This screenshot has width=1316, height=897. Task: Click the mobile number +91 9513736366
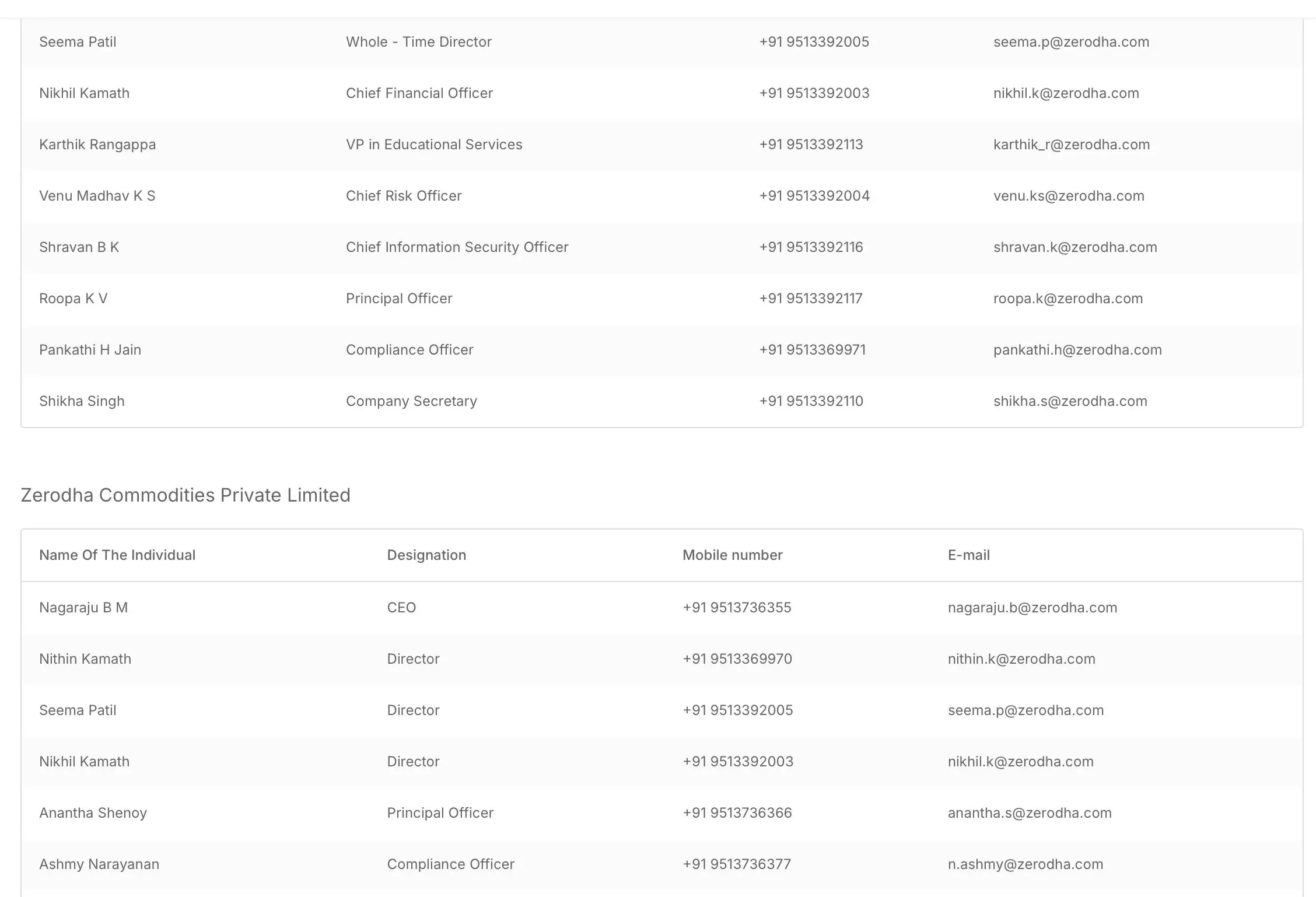point(737,813)
